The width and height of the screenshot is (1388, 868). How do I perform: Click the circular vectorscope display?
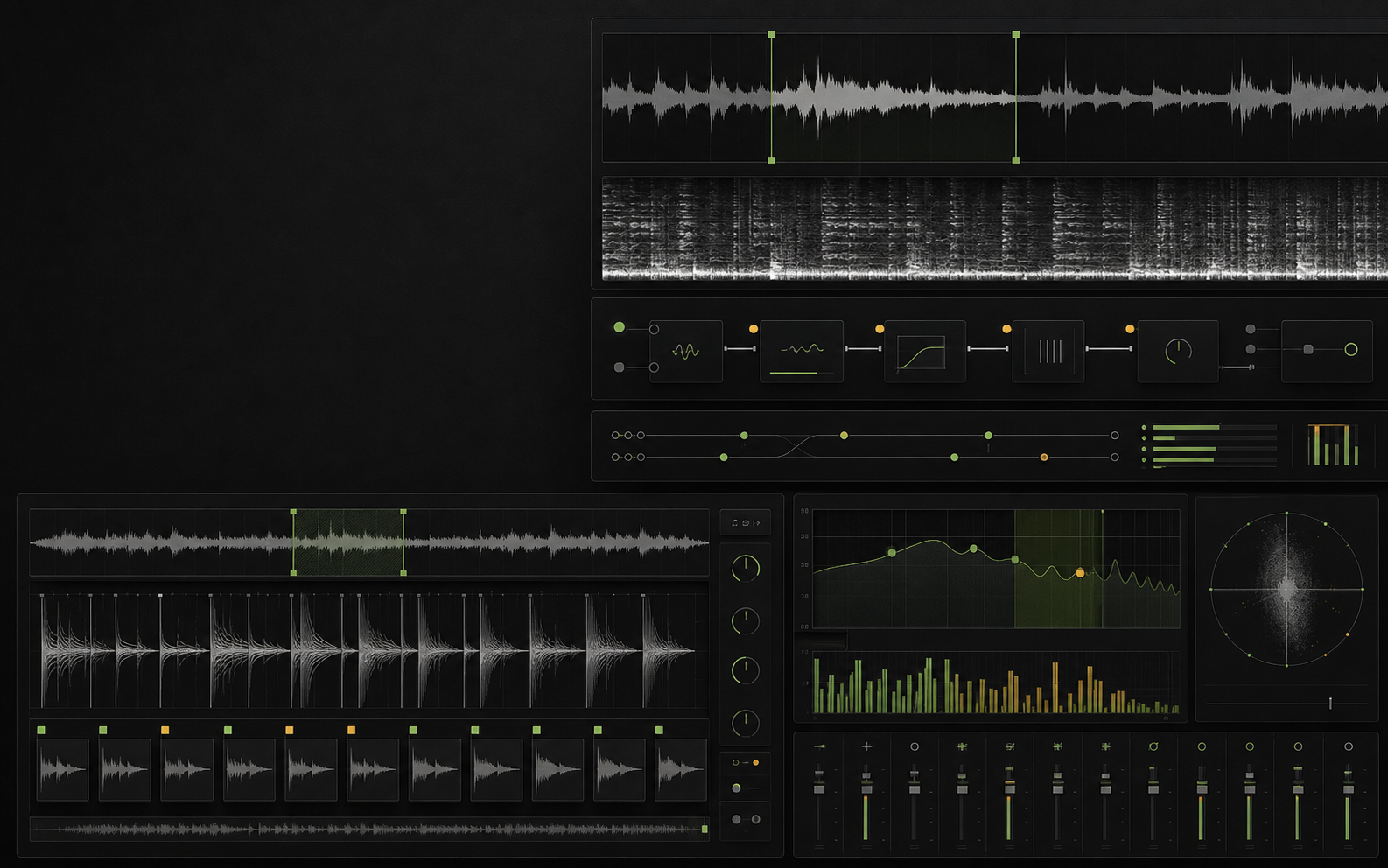coord(1286,589)
